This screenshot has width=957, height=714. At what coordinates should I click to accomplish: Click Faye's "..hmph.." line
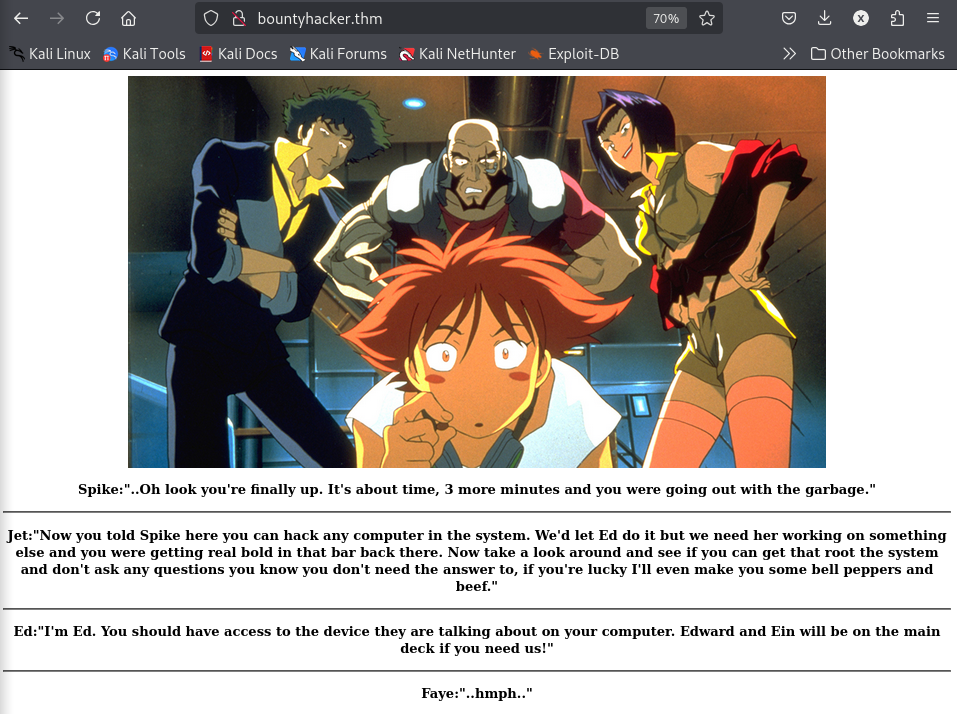pyautogui.click(x=477, y=693)
